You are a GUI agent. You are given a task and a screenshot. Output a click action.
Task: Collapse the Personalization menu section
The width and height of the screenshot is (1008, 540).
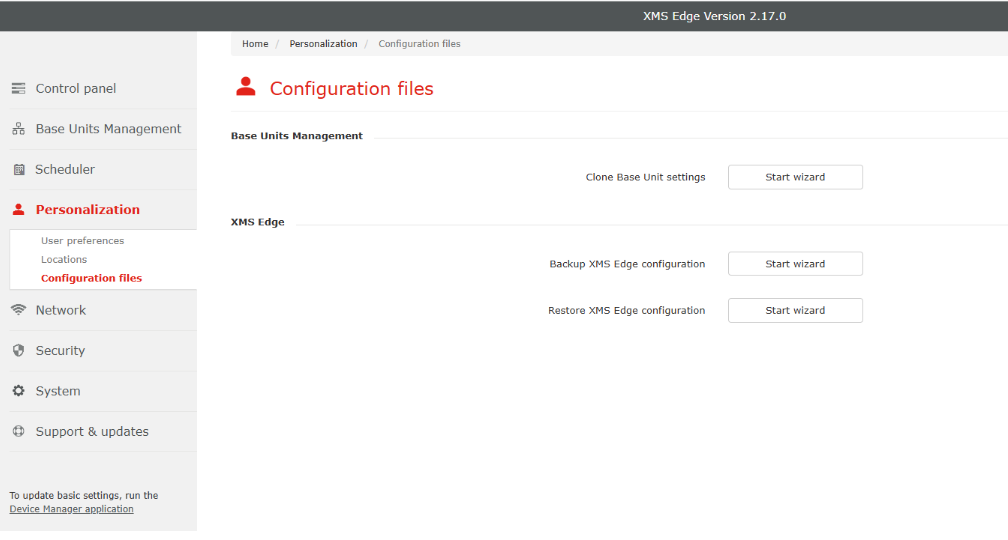click(x=87, y=210)
